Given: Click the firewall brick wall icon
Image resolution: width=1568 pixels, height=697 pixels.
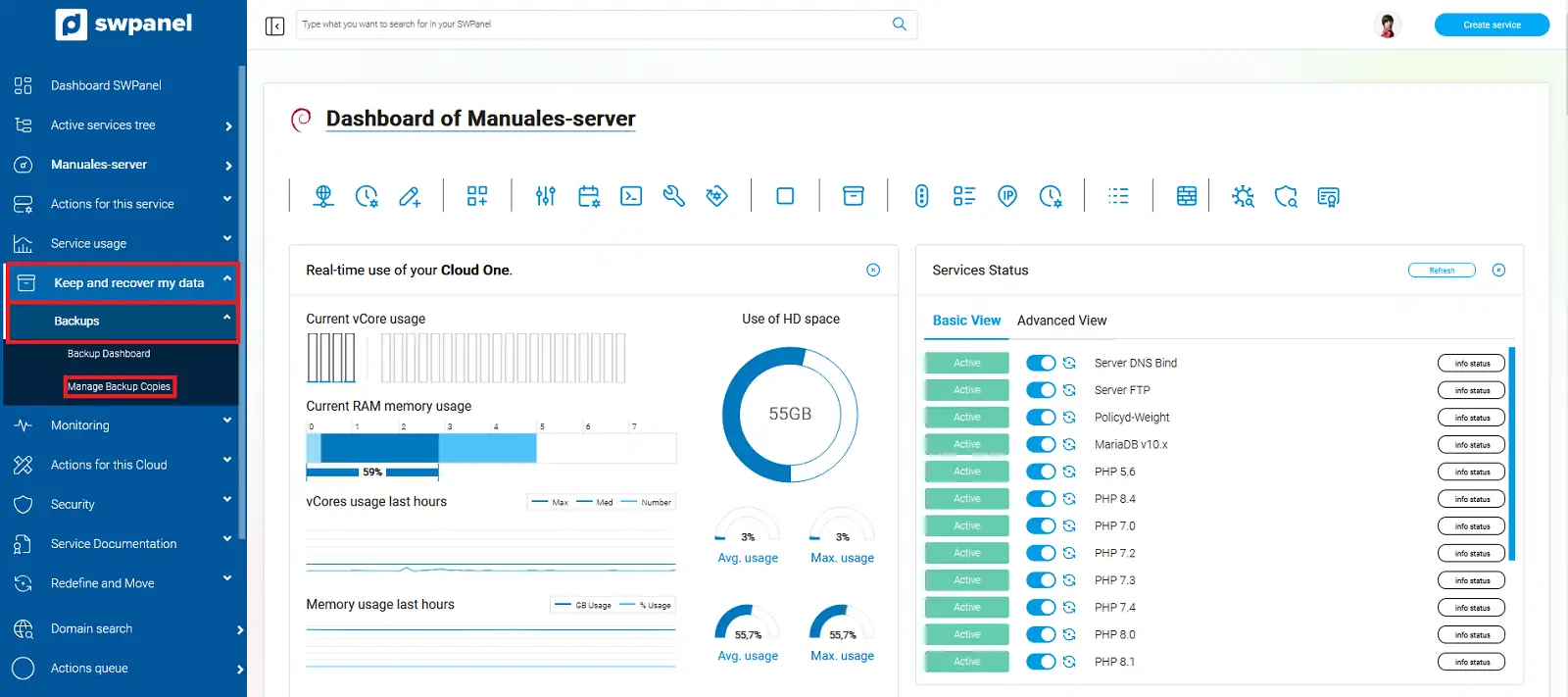Looking at the screenshot, I should (x=1186, y=196).
